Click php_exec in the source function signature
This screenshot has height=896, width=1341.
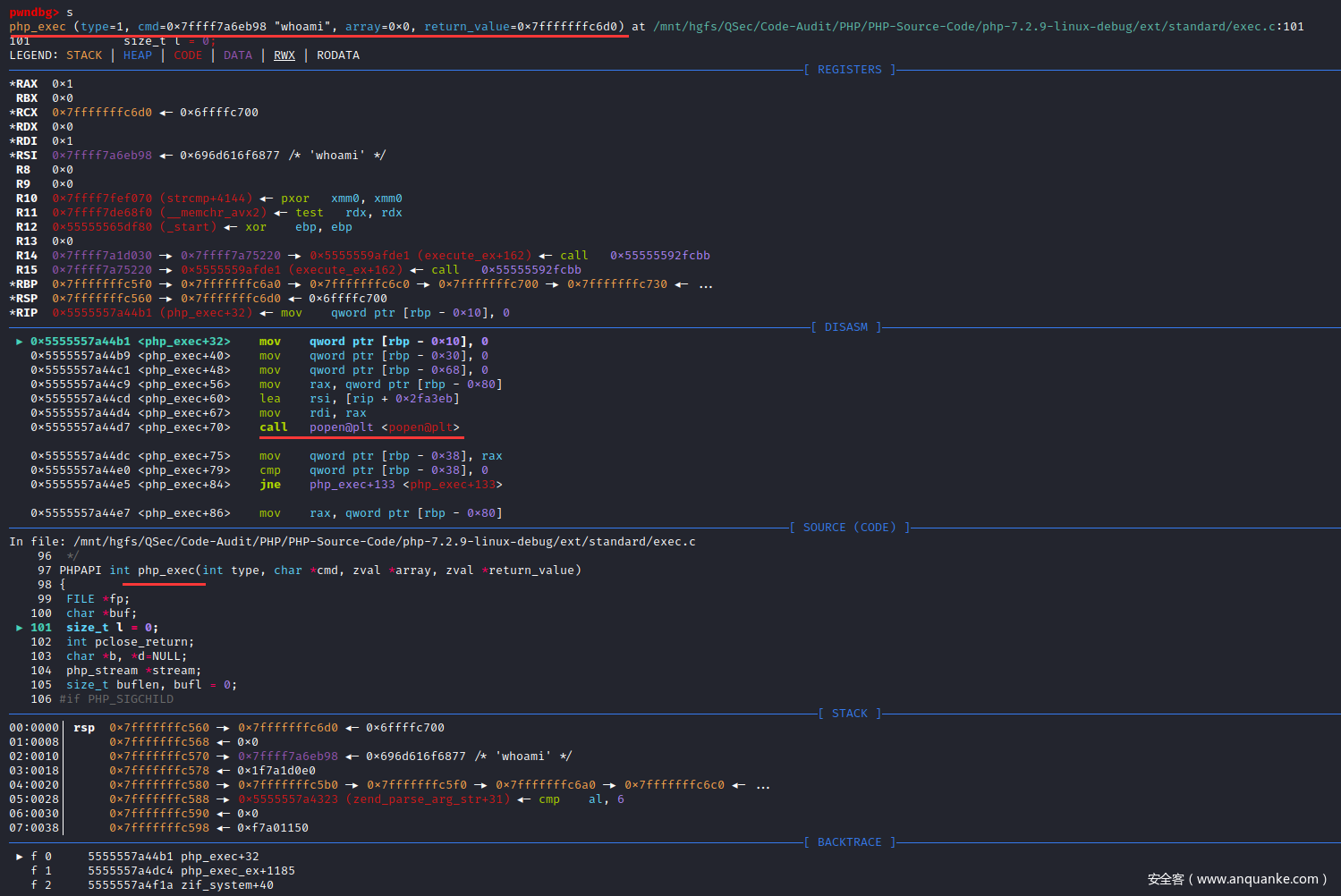point(166,571)
